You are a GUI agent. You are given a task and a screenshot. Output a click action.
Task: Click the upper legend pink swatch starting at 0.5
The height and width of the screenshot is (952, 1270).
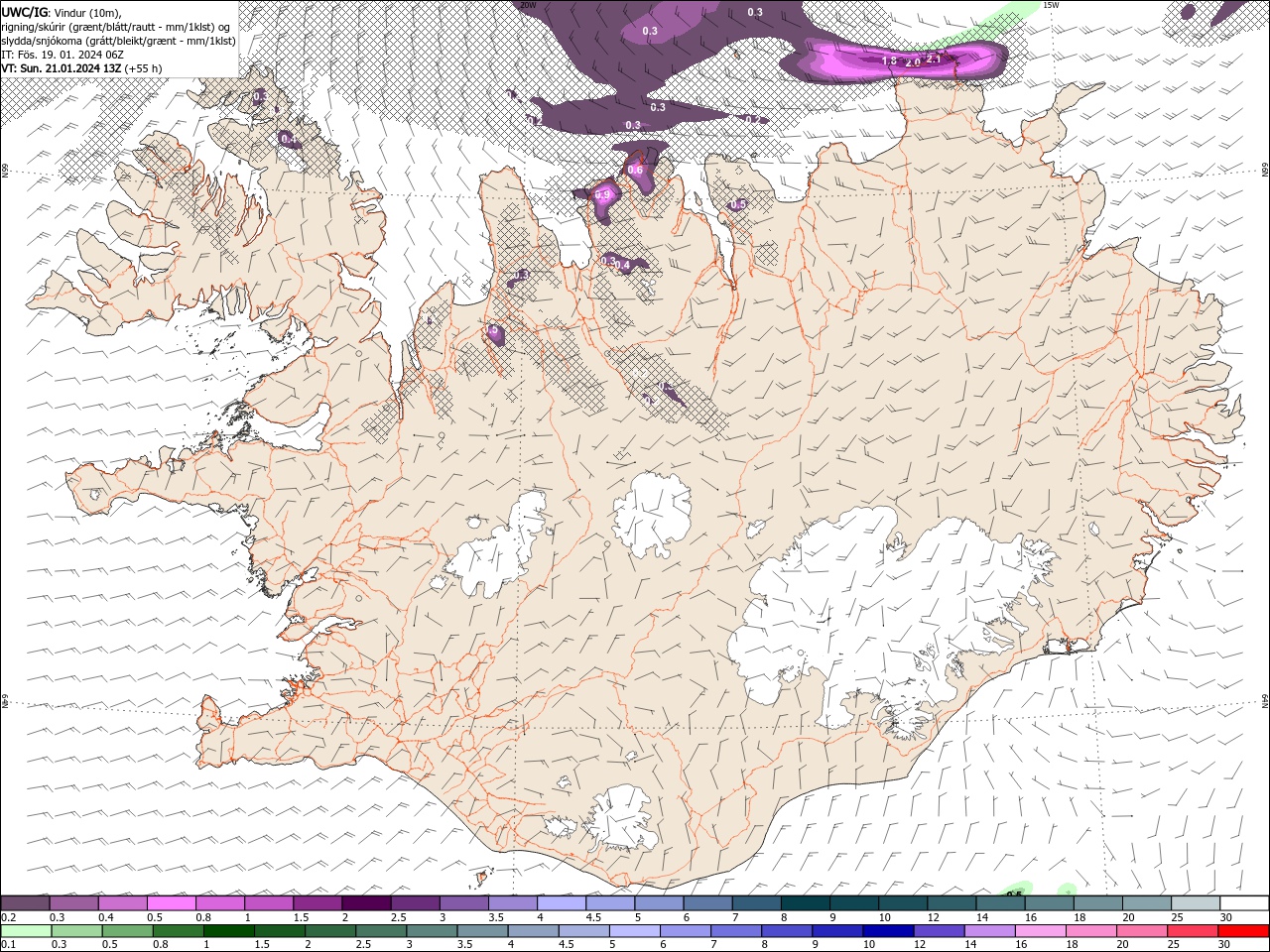(172, 903)
